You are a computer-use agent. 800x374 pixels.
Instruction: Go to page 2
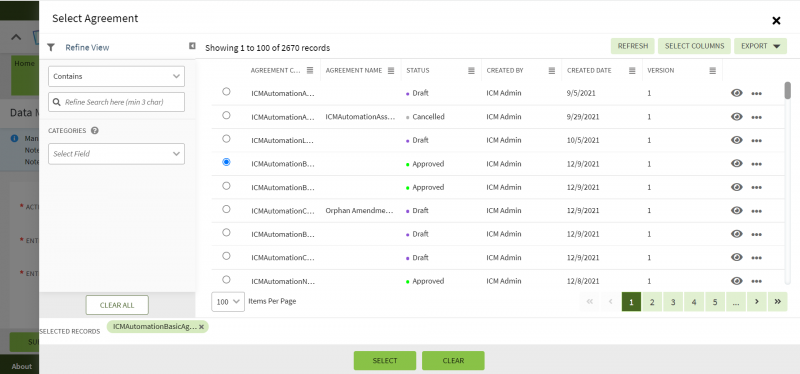652,302
